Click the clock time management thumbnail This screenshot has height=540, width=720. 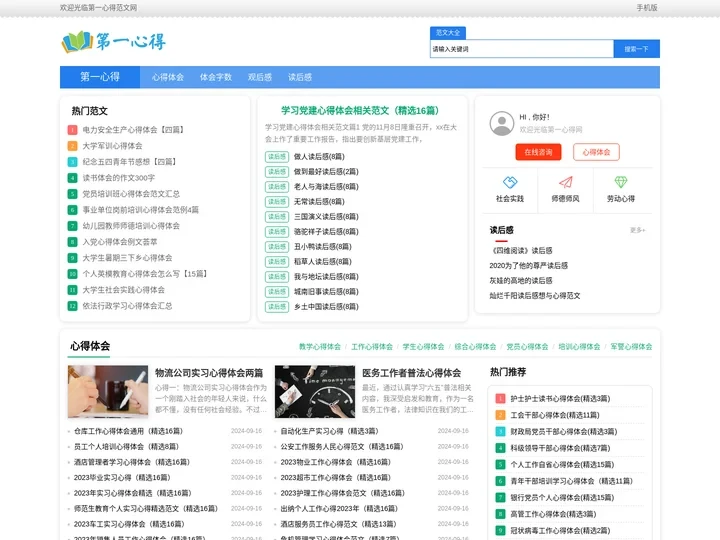[x=315, y=392]
